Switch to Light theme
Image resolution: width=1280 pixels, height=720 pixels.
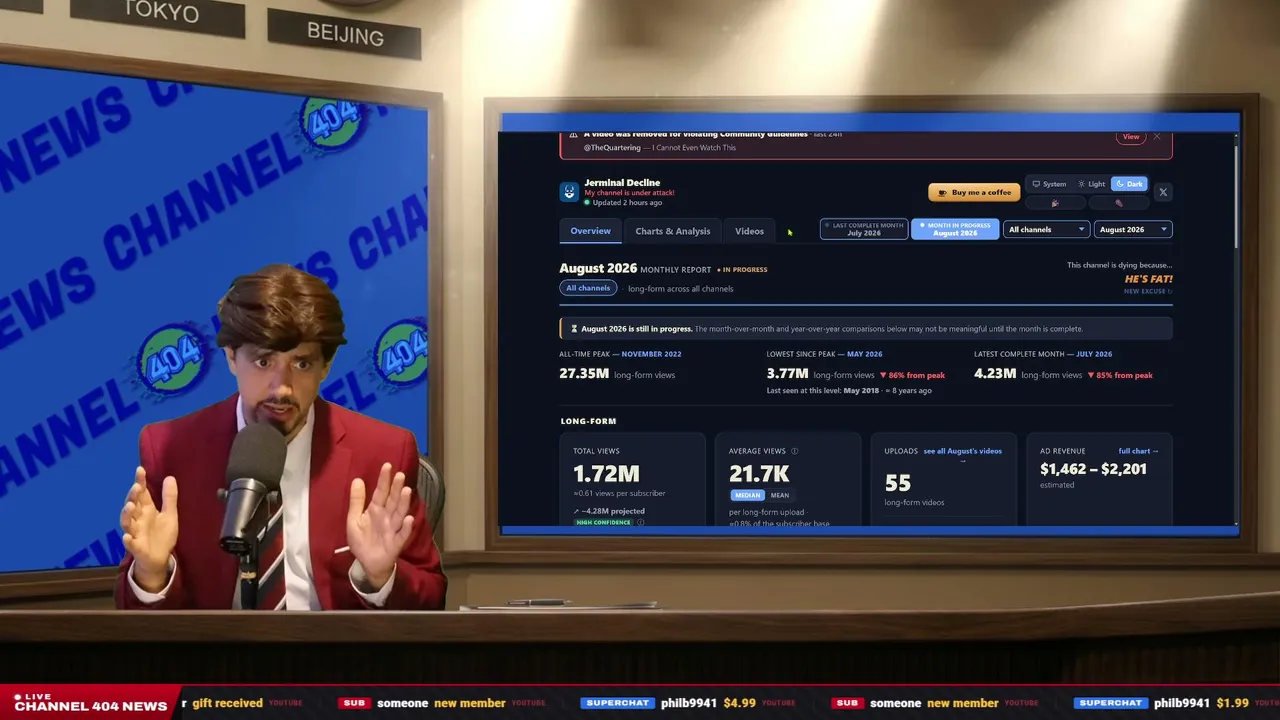(1092, 184)
